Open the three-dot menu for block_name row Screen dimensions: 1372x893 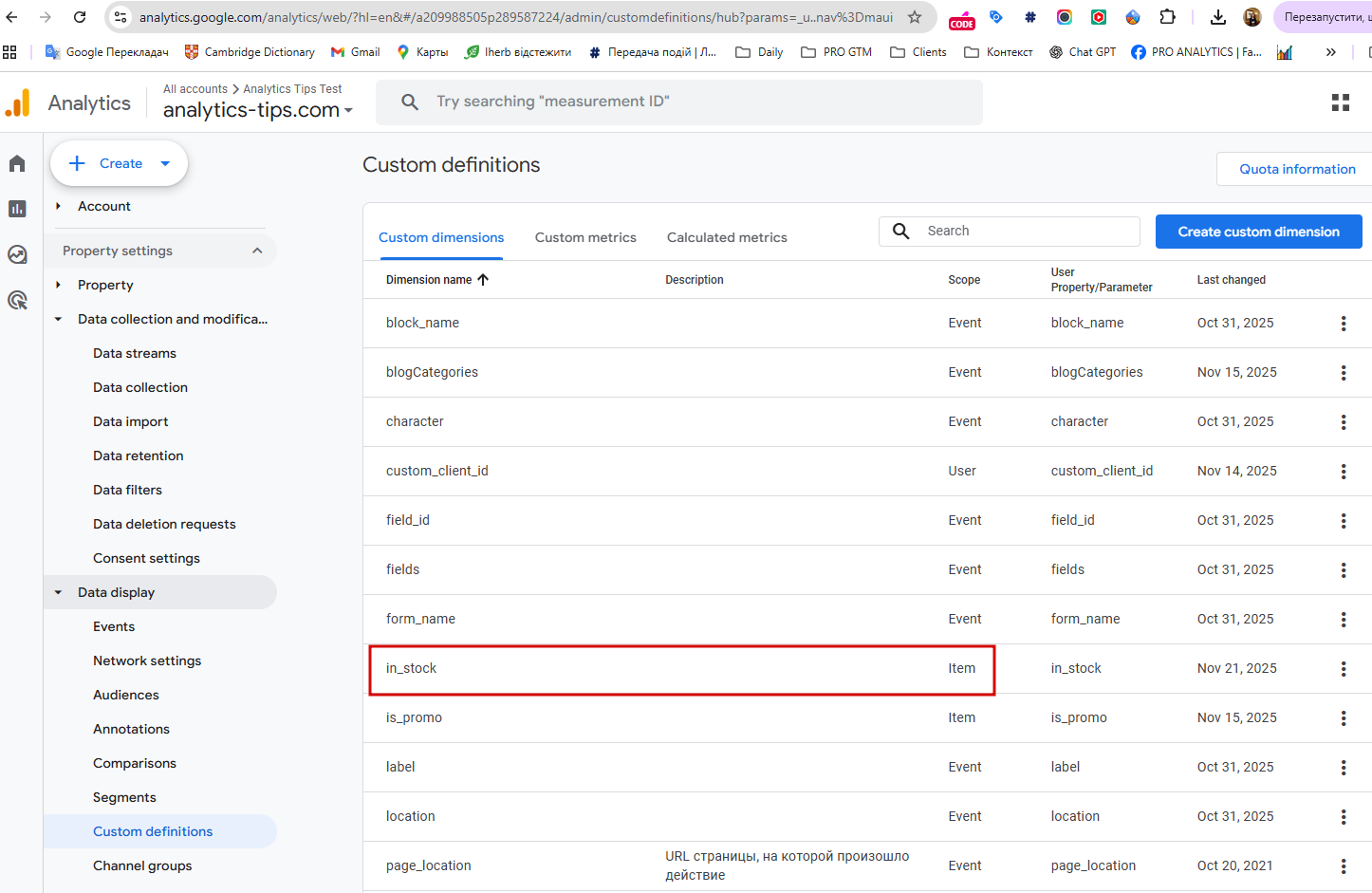pos(1343,324)
